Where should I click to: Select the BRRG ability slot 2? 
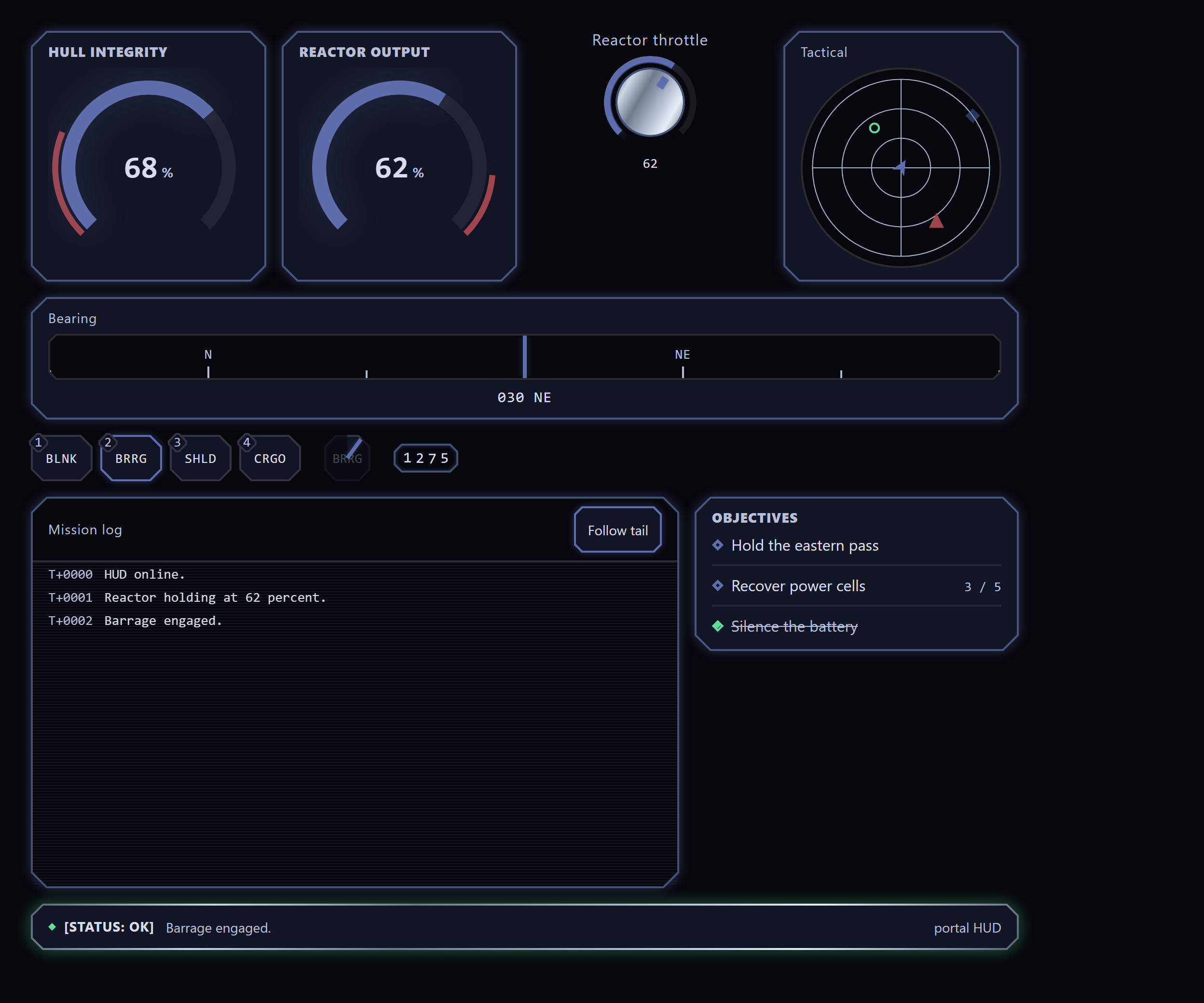[x=131, y=458]
